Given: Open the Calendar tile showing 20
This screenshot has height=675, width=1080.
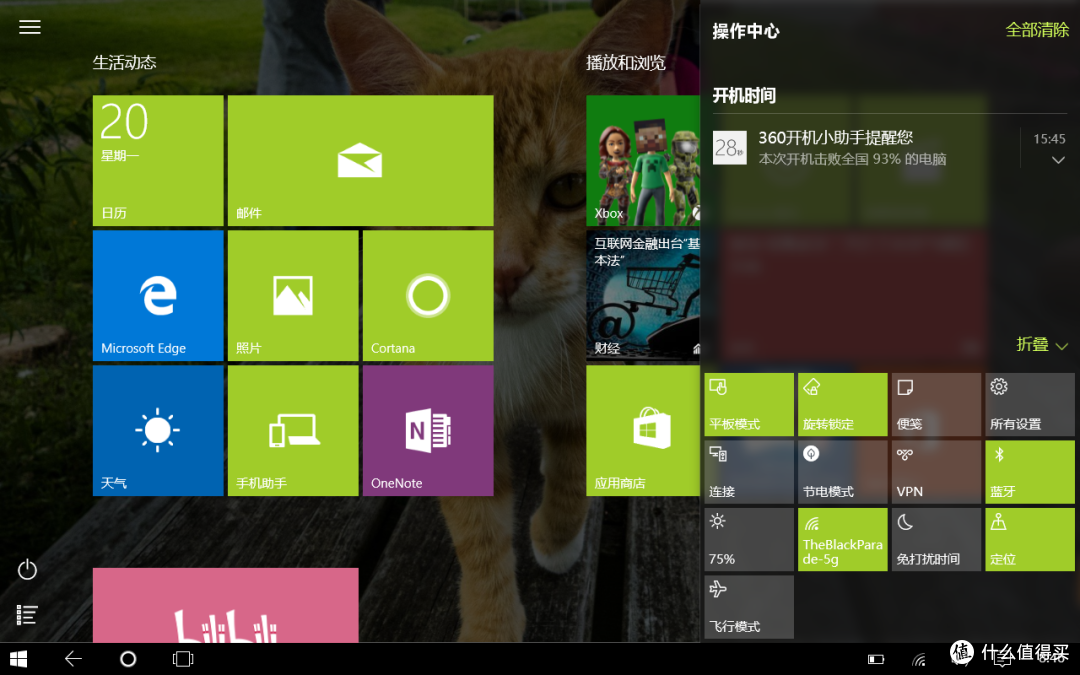Looking at the screenshot, I should point(158,160).
